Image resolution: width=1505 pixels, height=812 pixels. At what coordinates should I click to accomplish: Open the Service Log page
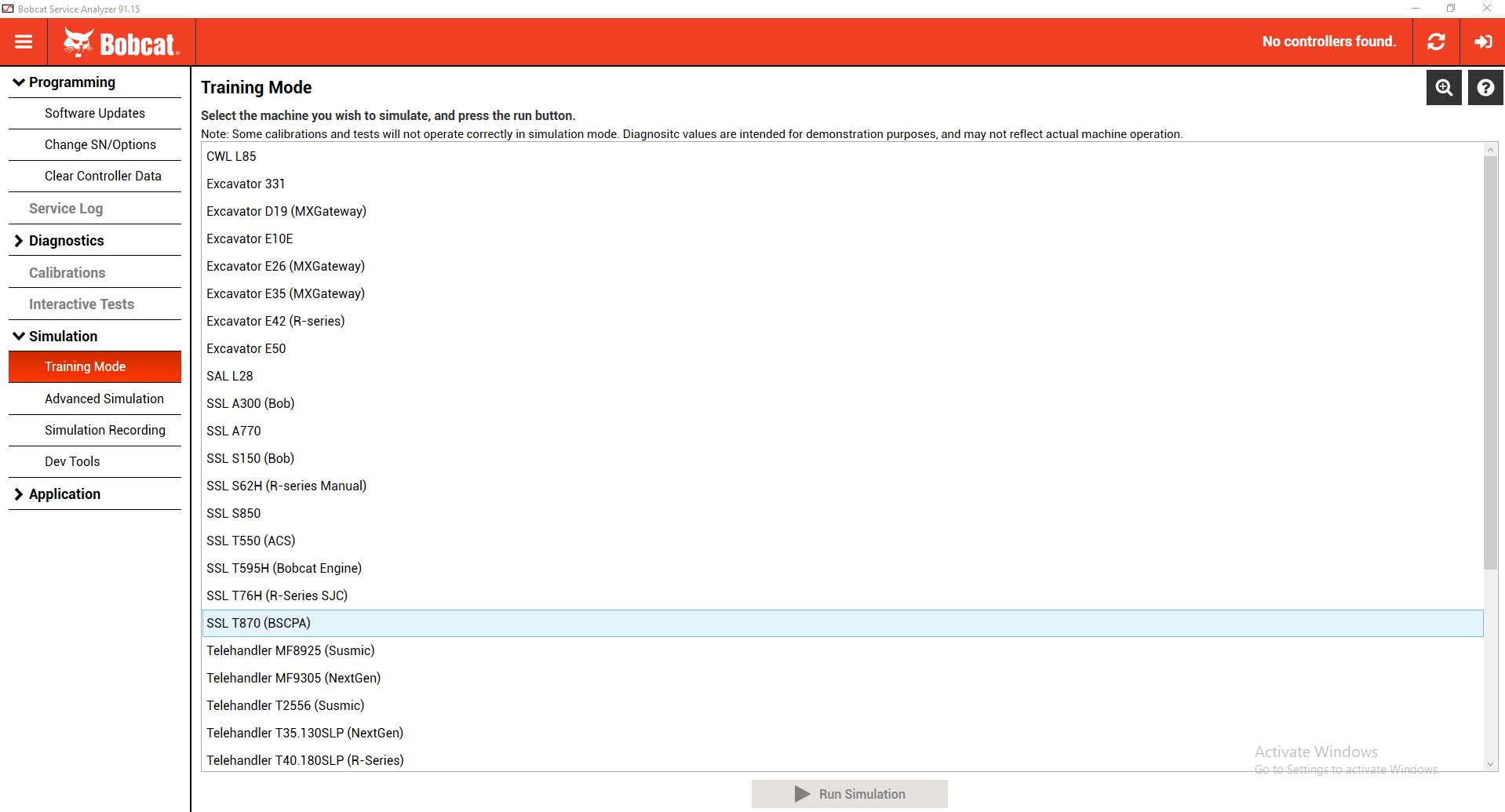66,208
